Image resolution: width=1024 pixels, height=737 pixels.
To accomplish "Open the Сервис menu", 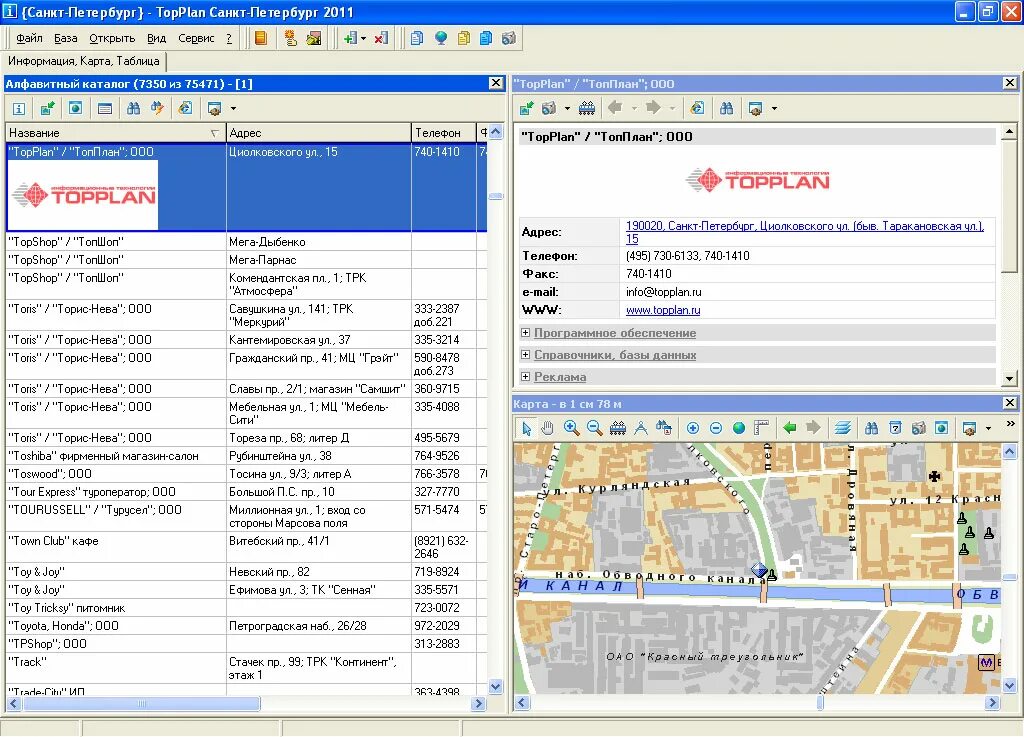I will pos(196,39).
